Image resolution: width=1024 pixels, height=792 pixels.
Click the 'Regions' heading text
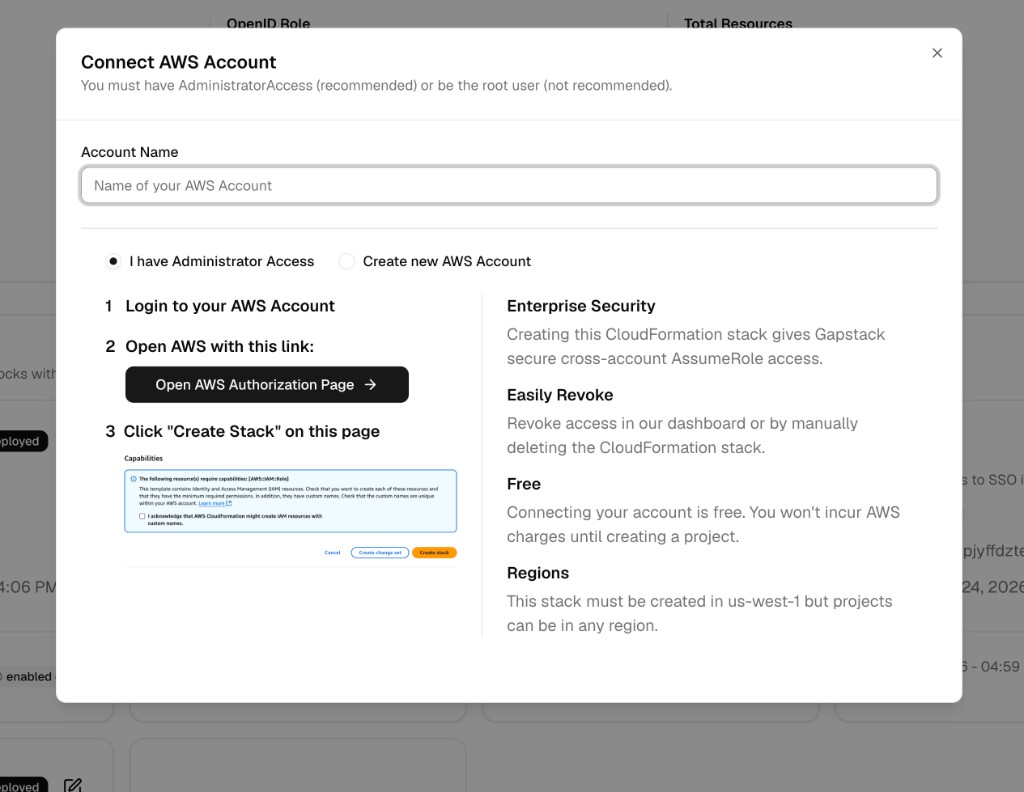coord(537,573)
